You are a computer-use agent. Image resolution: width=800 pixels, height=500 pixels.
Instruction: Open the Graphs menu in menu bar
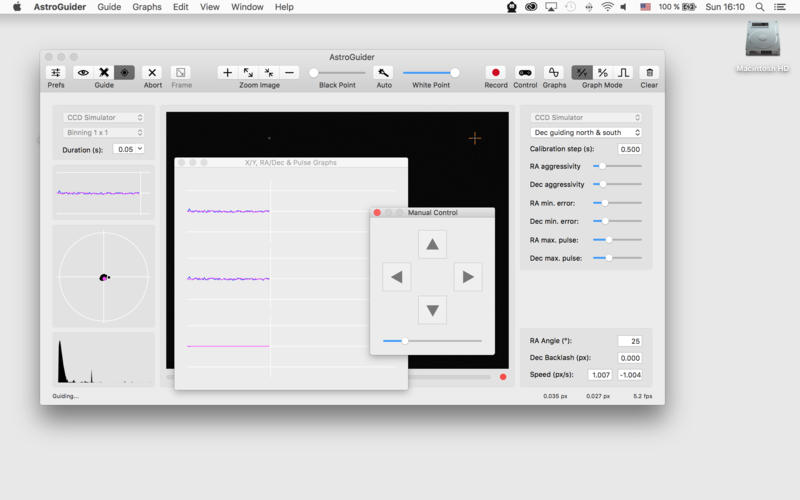coord(147,7)
